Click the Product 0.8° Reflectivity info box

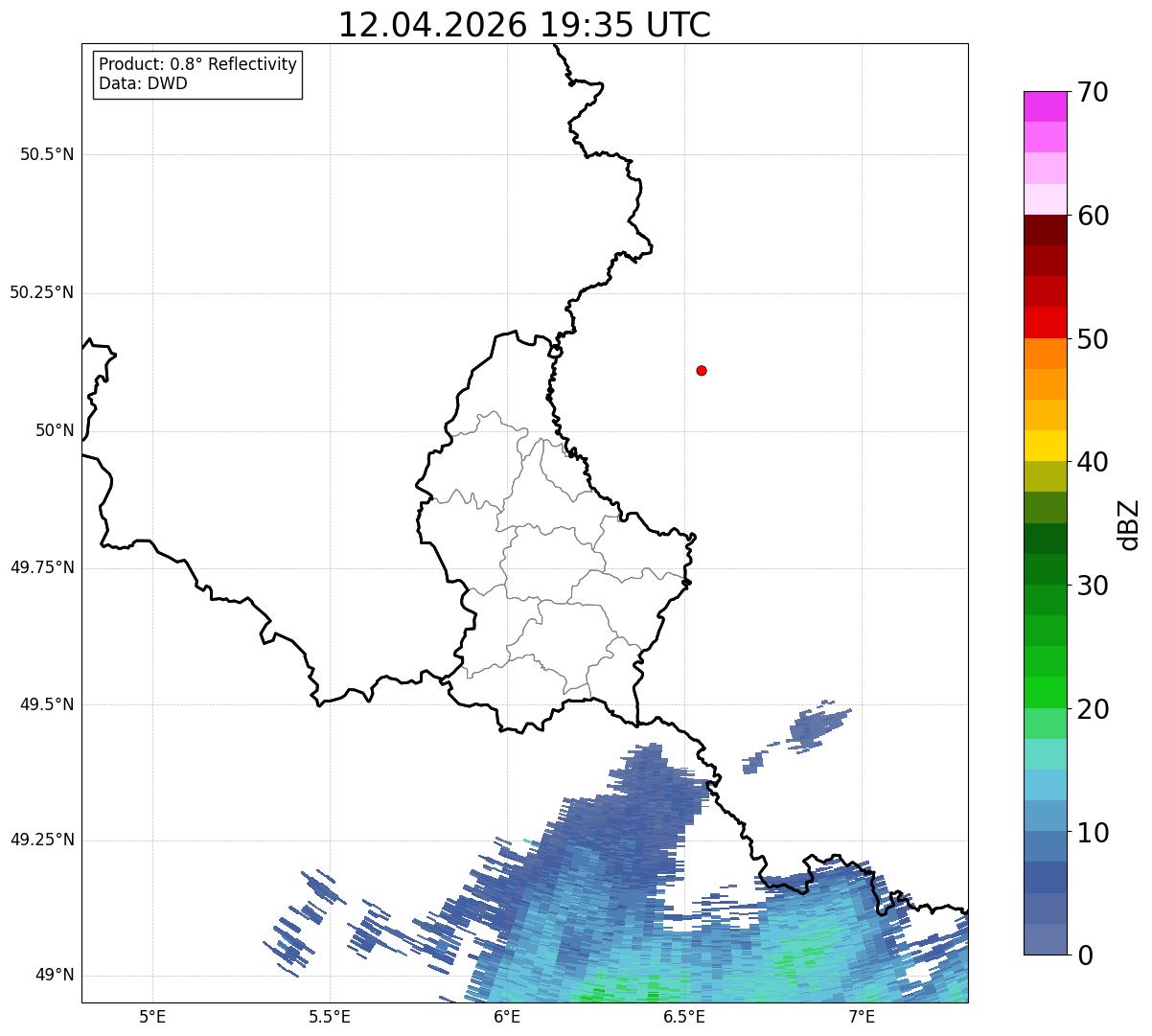point(198,74)
